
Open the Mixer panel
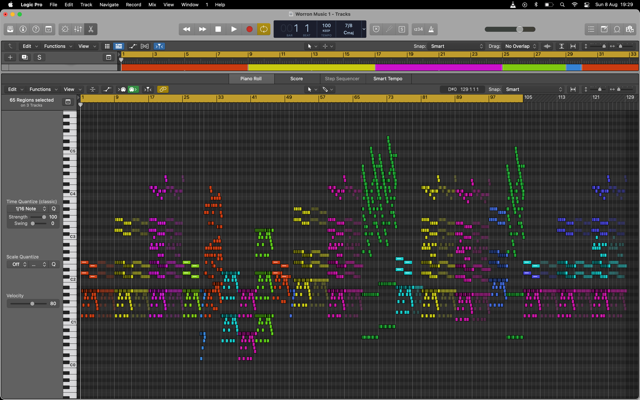[78, 29]
